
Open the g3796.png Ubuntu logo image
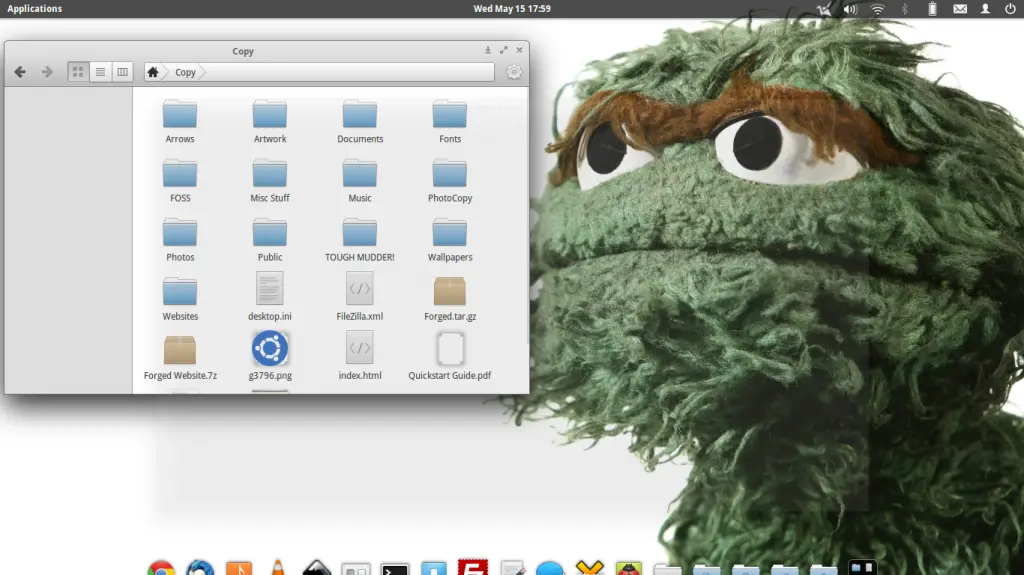tap(270, 349)
